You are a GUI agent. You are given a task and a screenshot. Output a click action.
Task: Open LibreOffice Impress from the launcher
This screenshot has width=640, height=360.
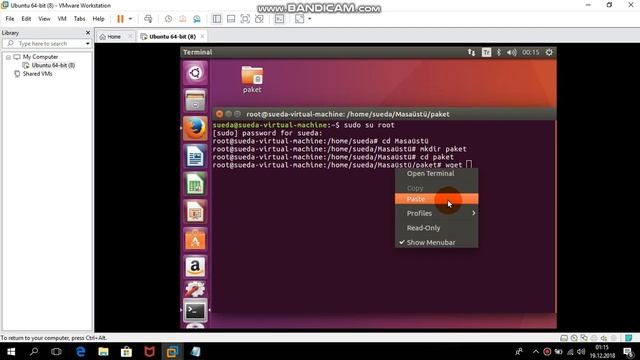[x=195, y=211]
